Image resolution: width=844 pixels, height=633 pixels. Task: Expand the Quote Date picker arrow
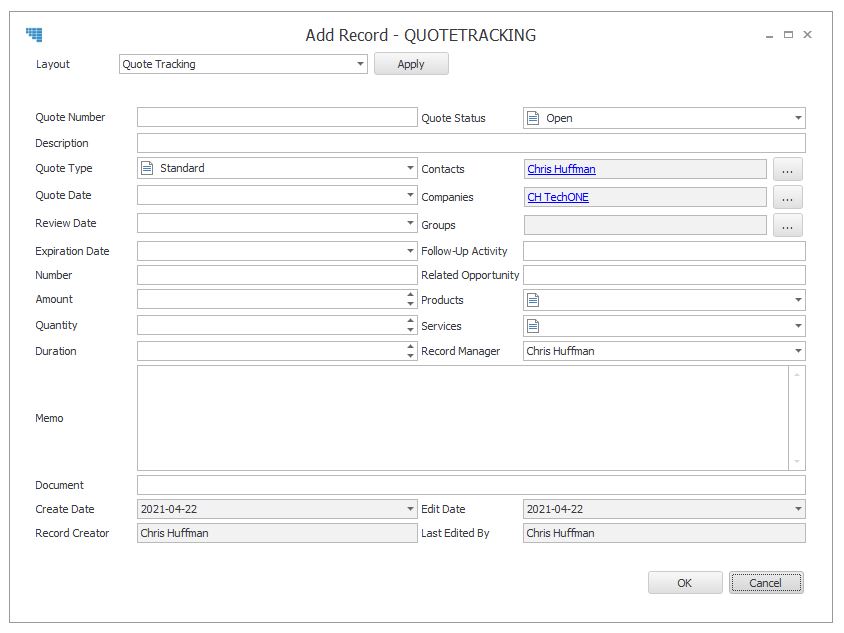[x=410, y=195]
